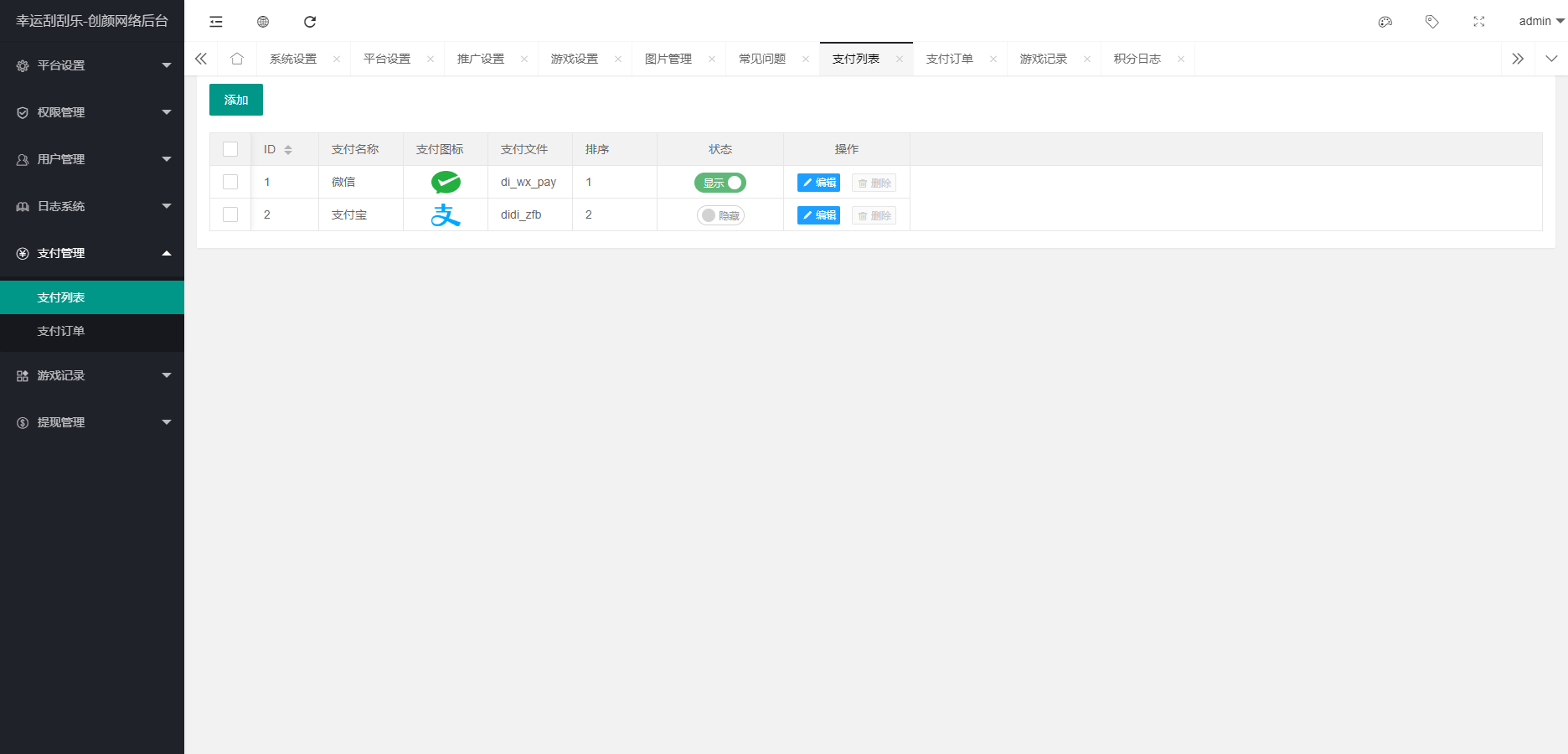Switch to 常见问题 tab
Screen dimensions: 1568x754
pos(762,59)
